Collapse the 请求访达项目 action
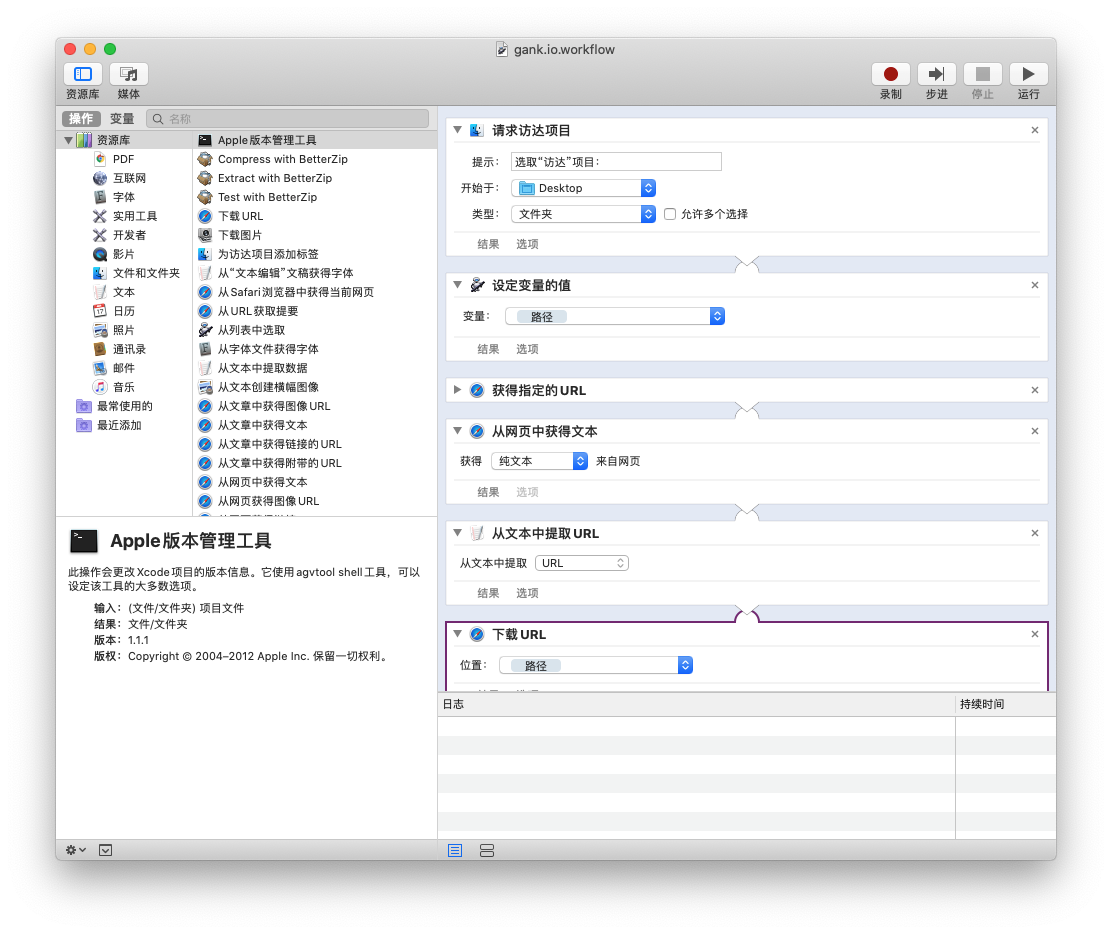 (457, 130)
